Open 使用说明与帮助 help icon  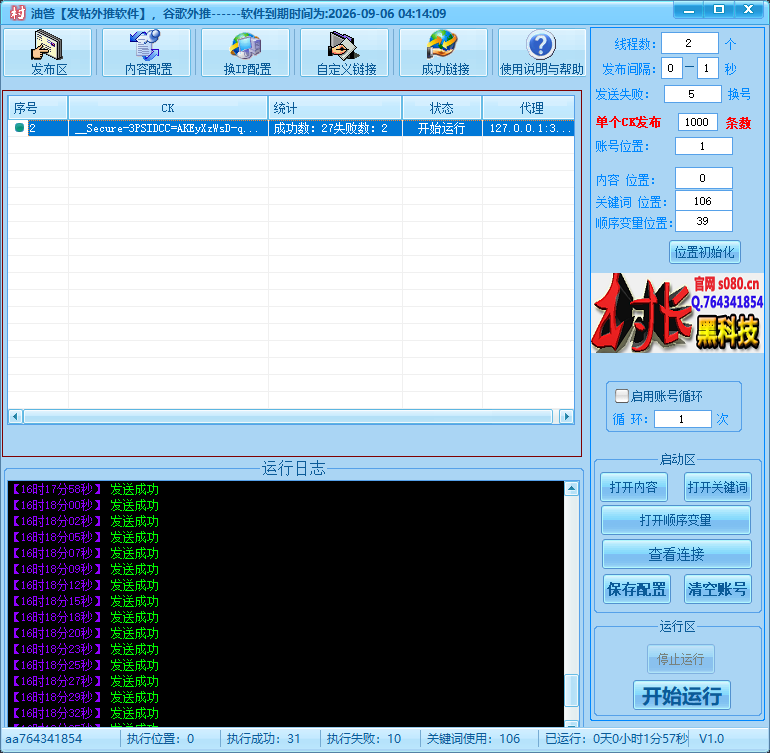click(x=542, y=53)
